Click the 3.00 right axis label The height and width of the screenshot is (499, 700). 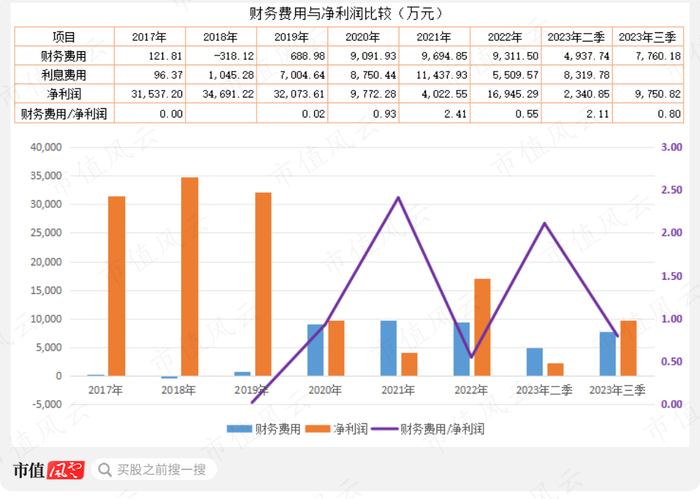coord(671,147)
